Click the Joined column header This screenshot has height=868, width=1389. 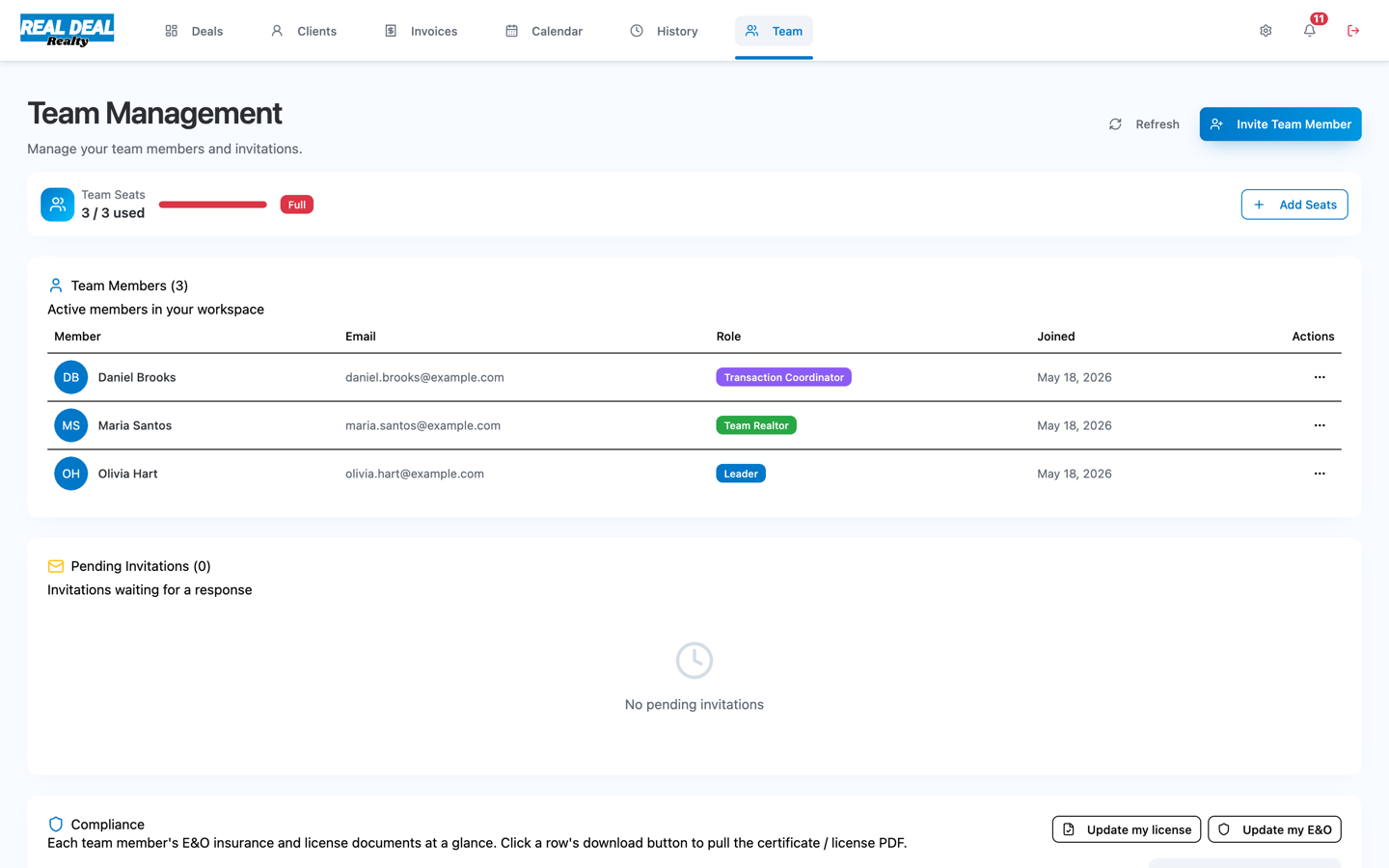click(1055, 337)
